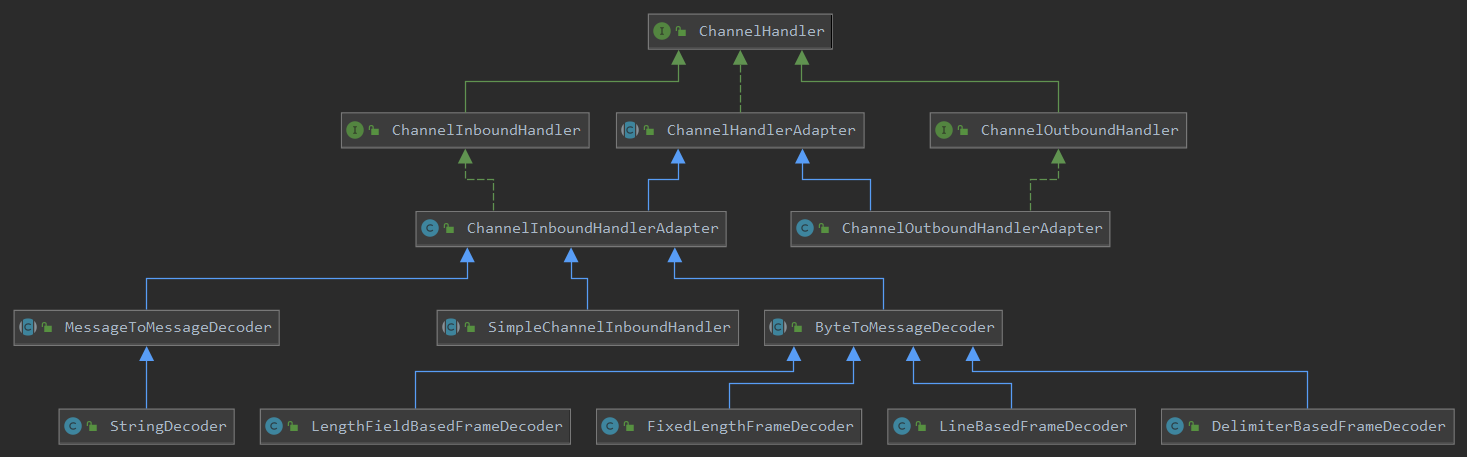Click the abstract class icon on ByteToMessageDecoder
The width and height of the screenshot is (1467, 457).
[777, 327]
